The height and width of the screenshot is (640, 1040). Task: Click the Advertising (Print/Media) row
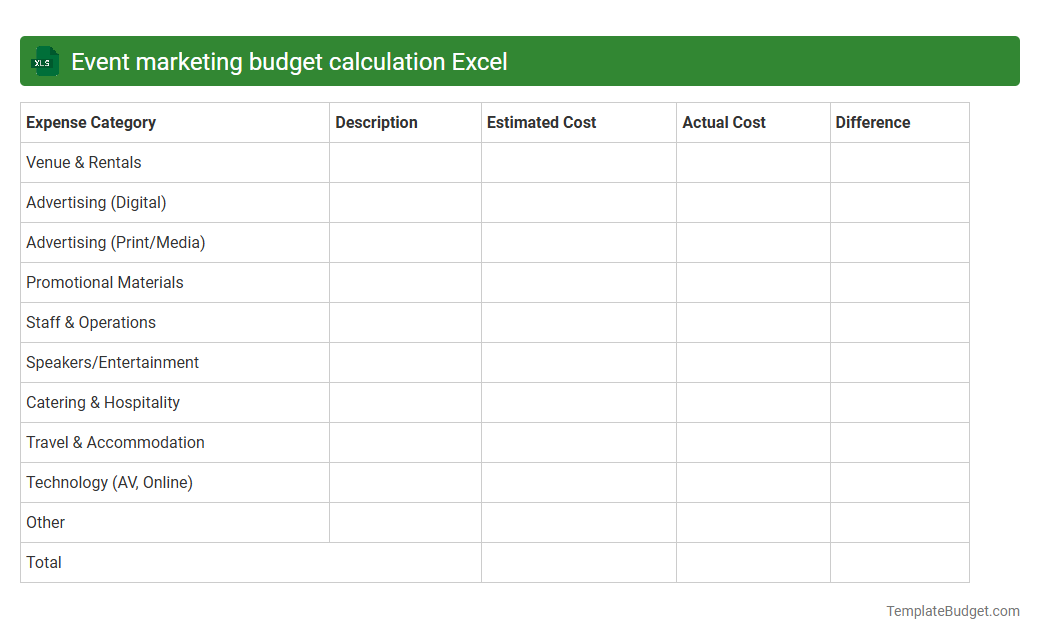115,242
